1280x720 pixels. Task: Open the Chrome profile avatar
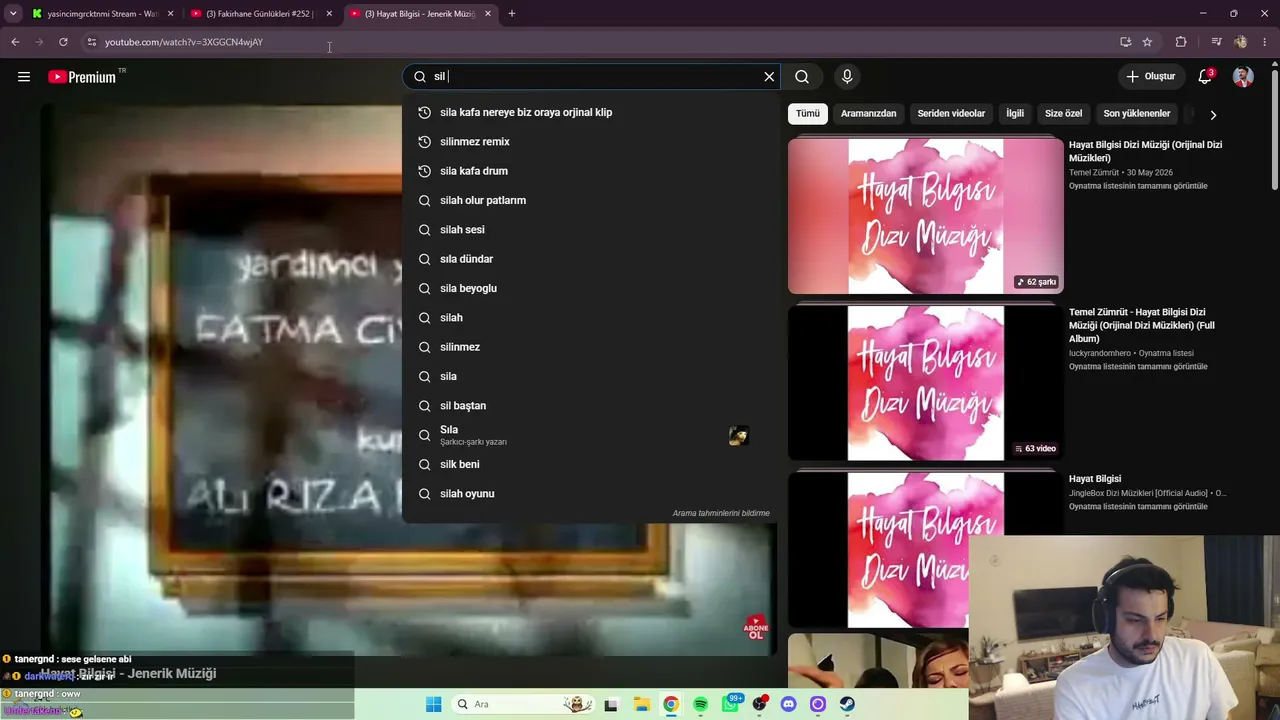(1241, 42)
